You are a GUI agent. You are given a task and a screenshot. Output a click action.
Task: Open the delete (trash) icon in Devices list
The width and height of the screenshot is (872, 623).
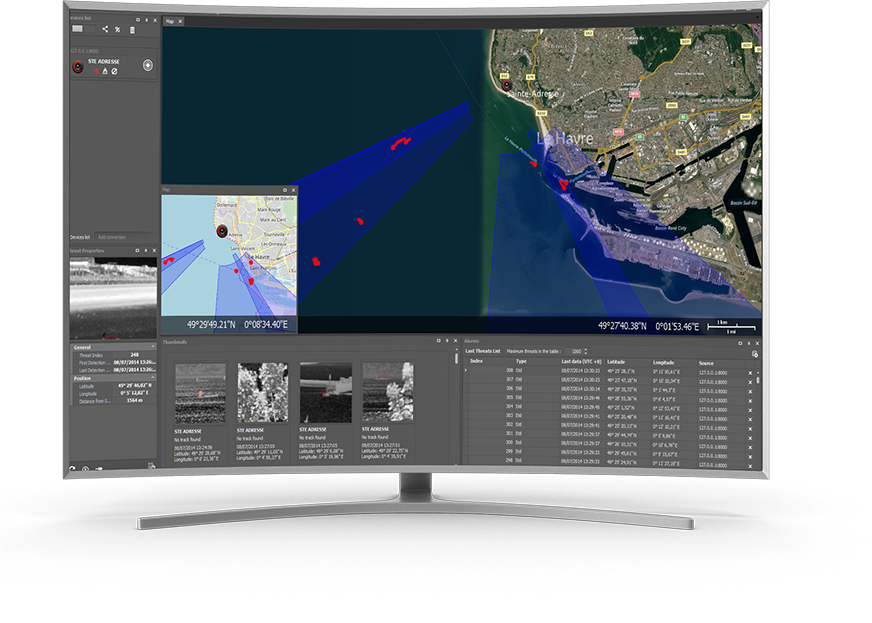[x=133, y=31]
